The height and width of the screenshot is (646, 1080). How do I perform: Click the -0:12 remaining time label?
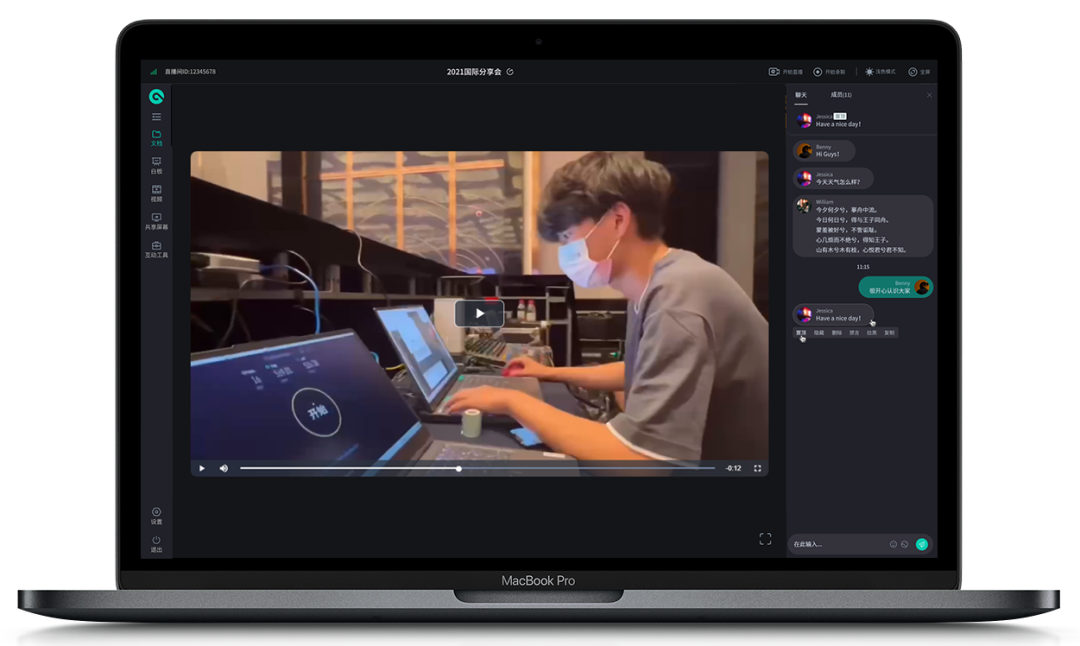(x=734, y=468)
